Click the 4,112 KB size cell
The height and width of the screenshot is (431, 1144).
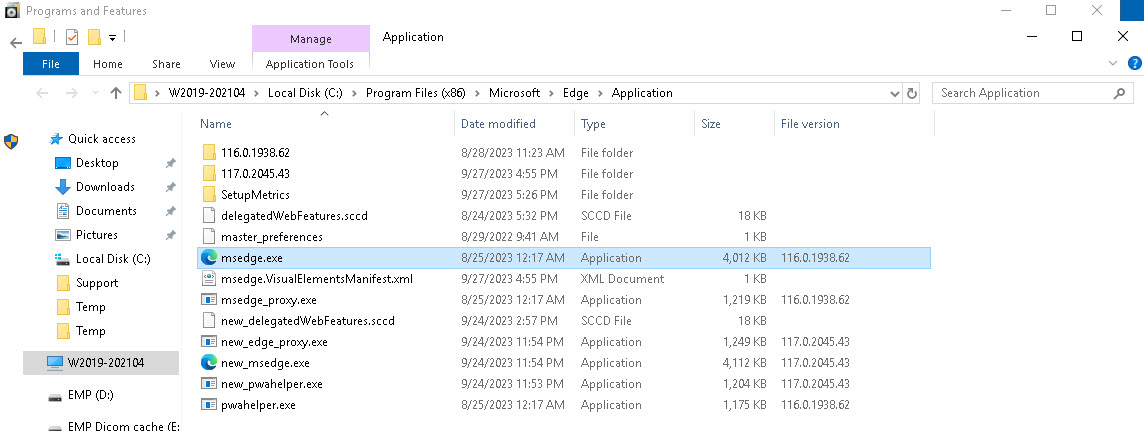pos(744,363)
